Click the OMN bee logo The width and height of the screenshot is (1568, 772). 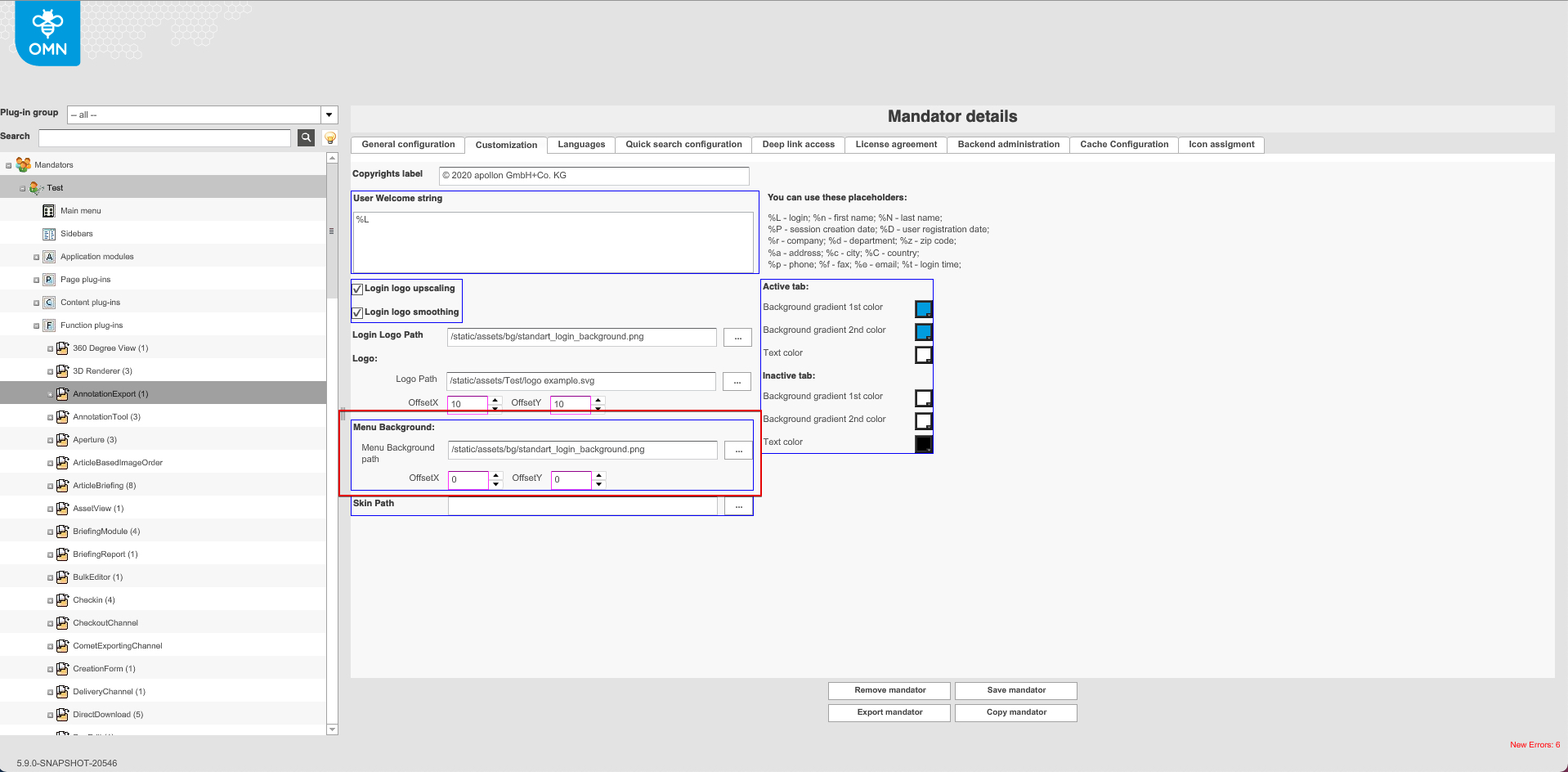47,34
